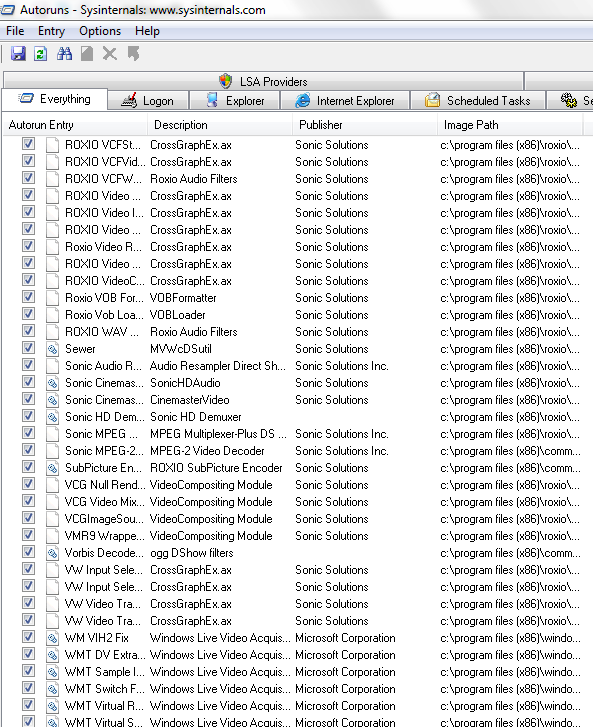Uncheck the ROXIO VCFW... entry checkbox

click(x=28, y=178)
